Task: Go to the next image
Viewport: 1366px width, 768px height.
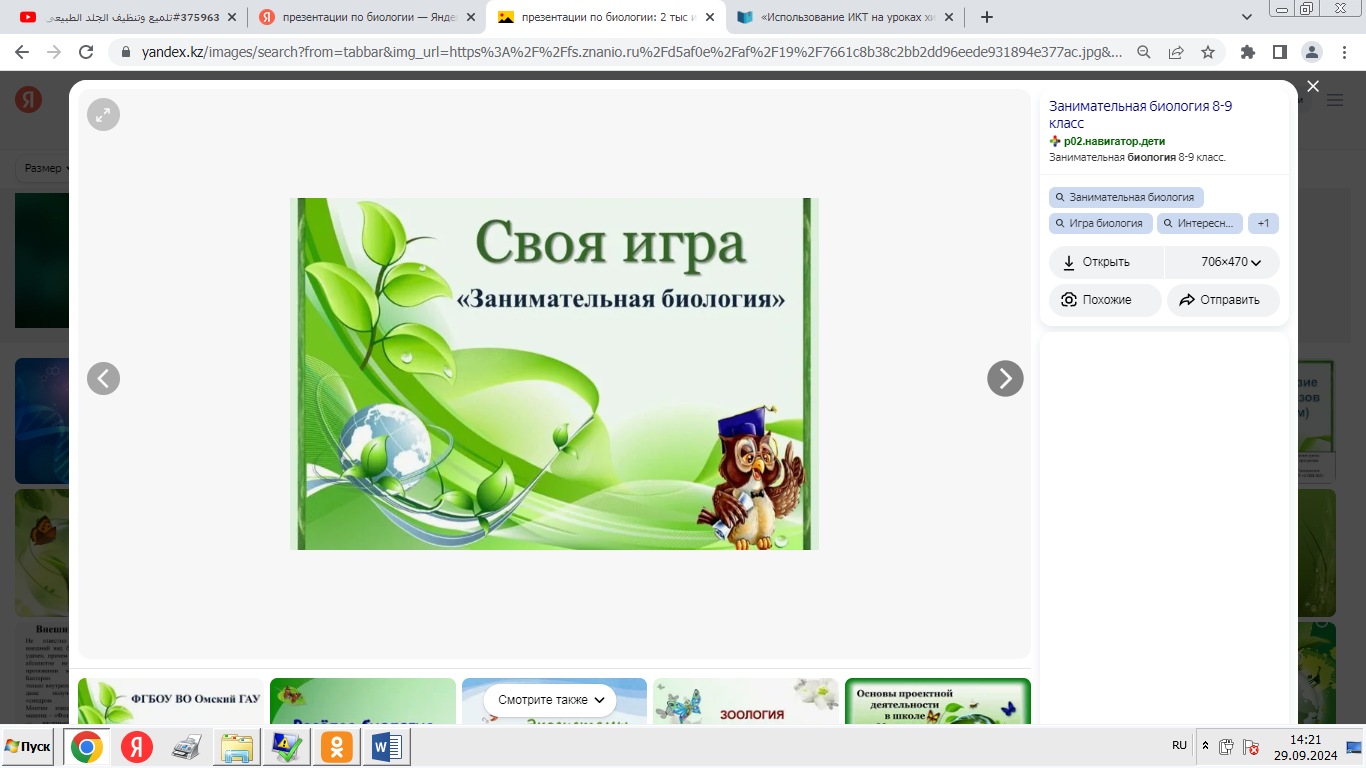Action: coord(1005,379)
